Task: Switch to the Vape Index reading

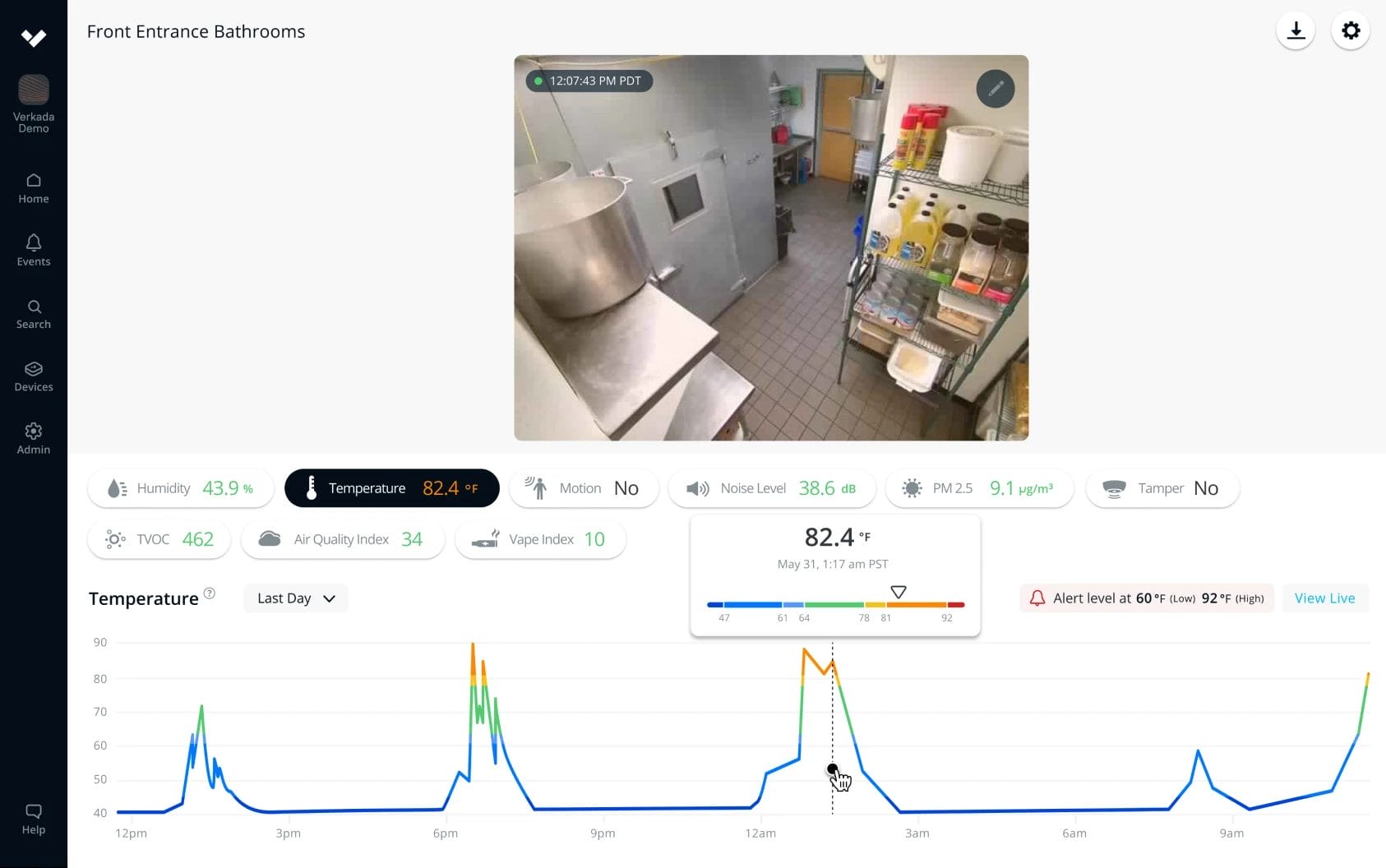Action: 540,539
